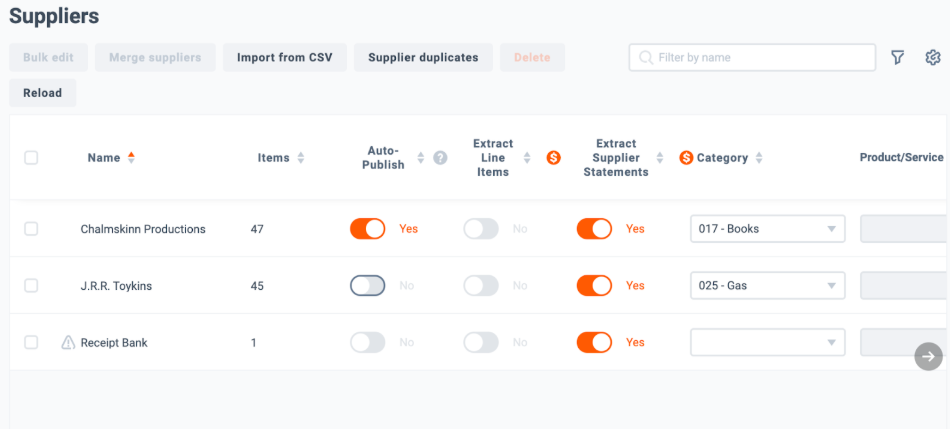Sort by the Items column arrows

coord(301,158)
